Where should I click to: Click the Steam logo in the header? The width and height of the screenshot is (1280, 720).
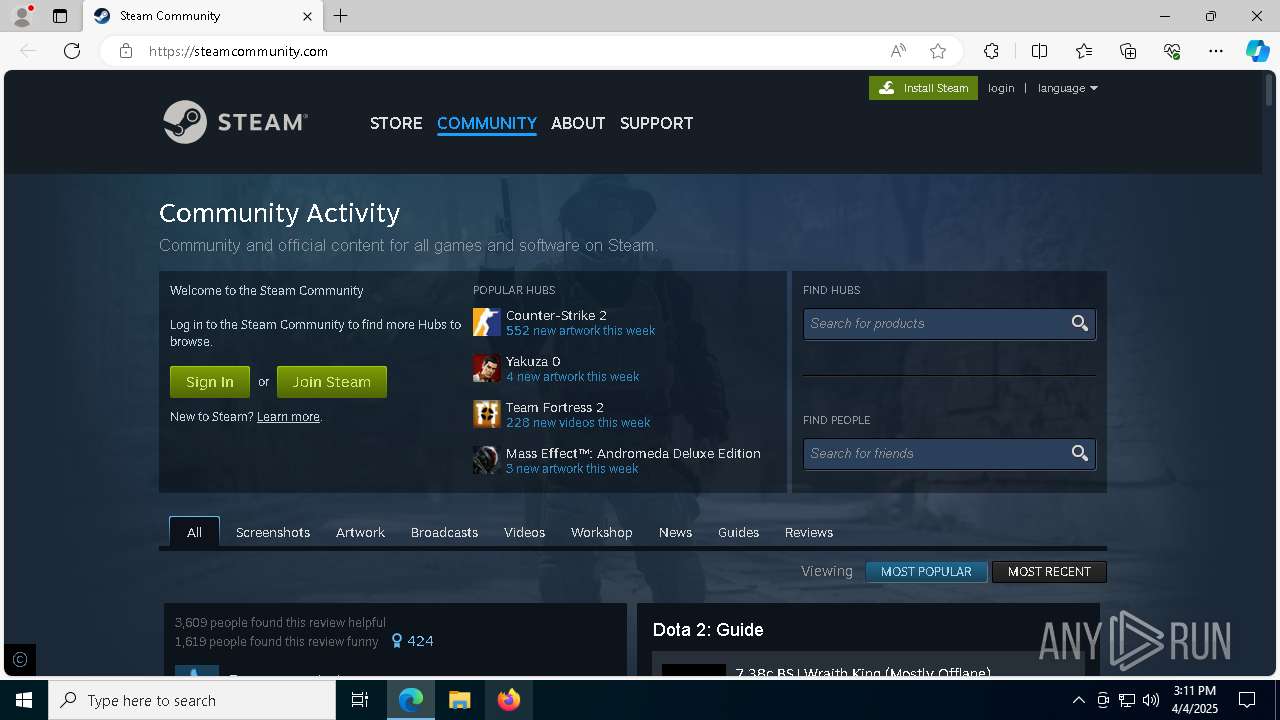pos(235,122)
